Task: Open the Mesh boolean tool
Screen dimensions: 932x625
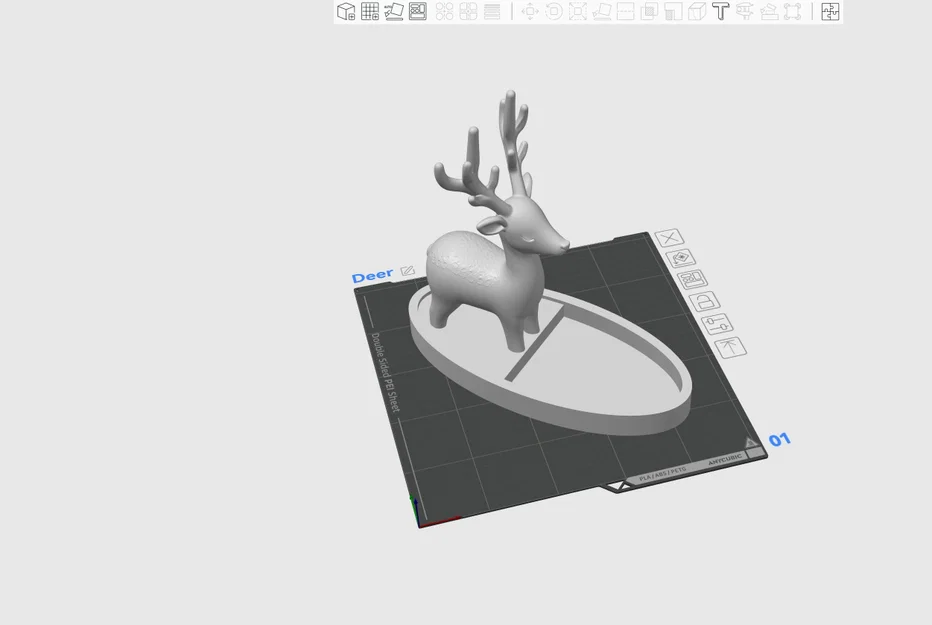Action: coord(649,11)
